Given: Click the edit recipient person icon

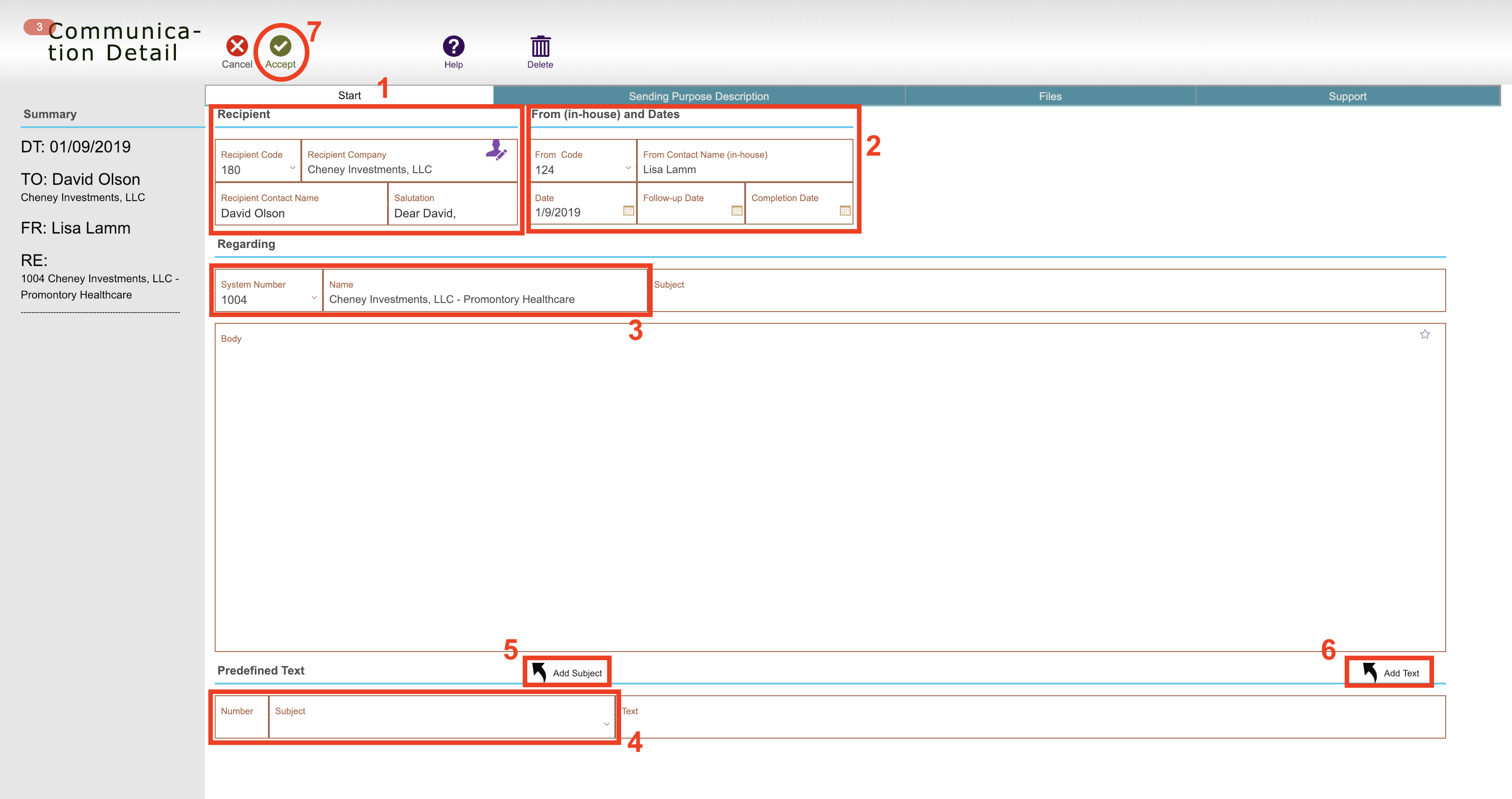Looking at the screenshot, I should tap(496, 150).
